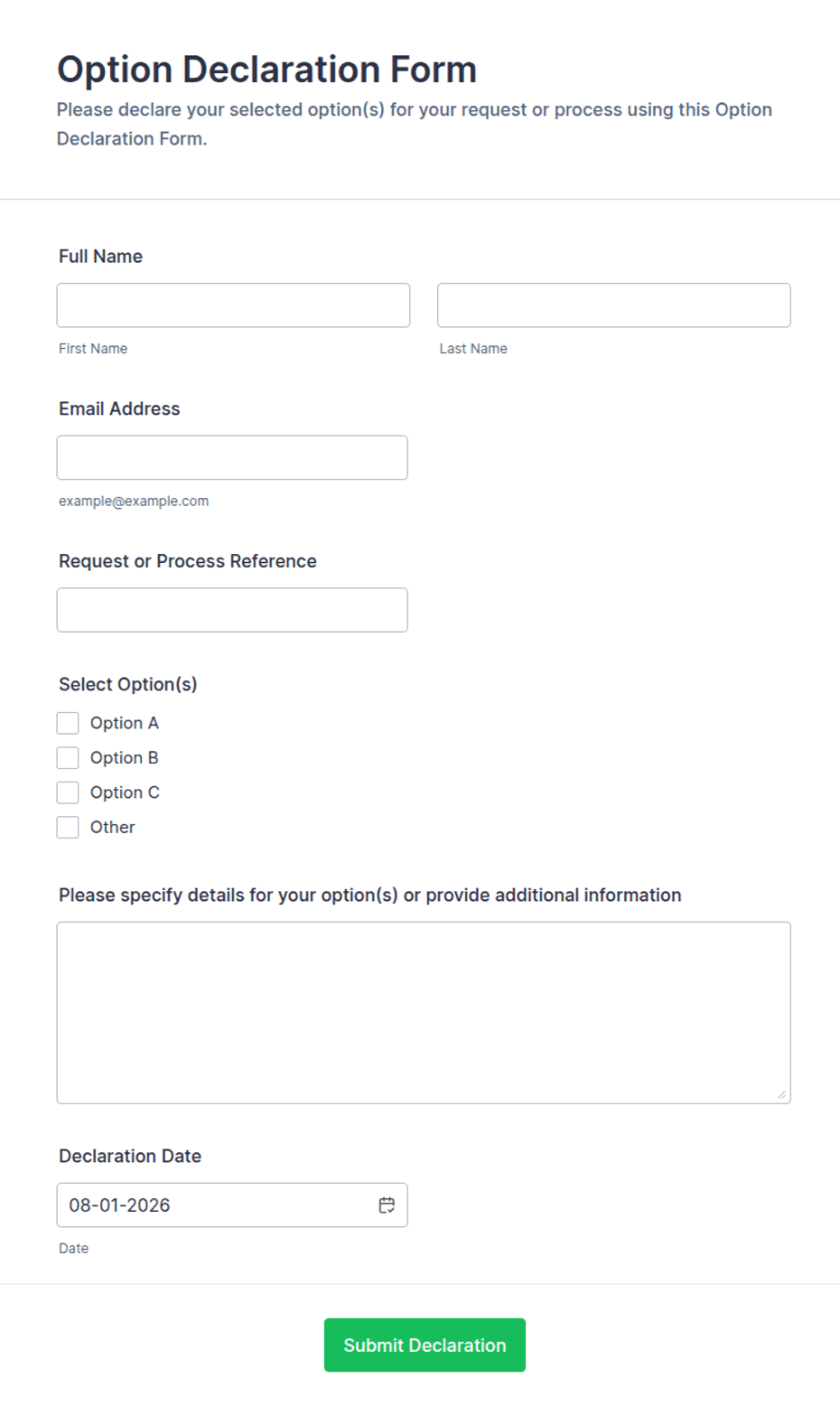Focus the Last Name text box
Screen dimensions: 840x1416
point(614,305)
